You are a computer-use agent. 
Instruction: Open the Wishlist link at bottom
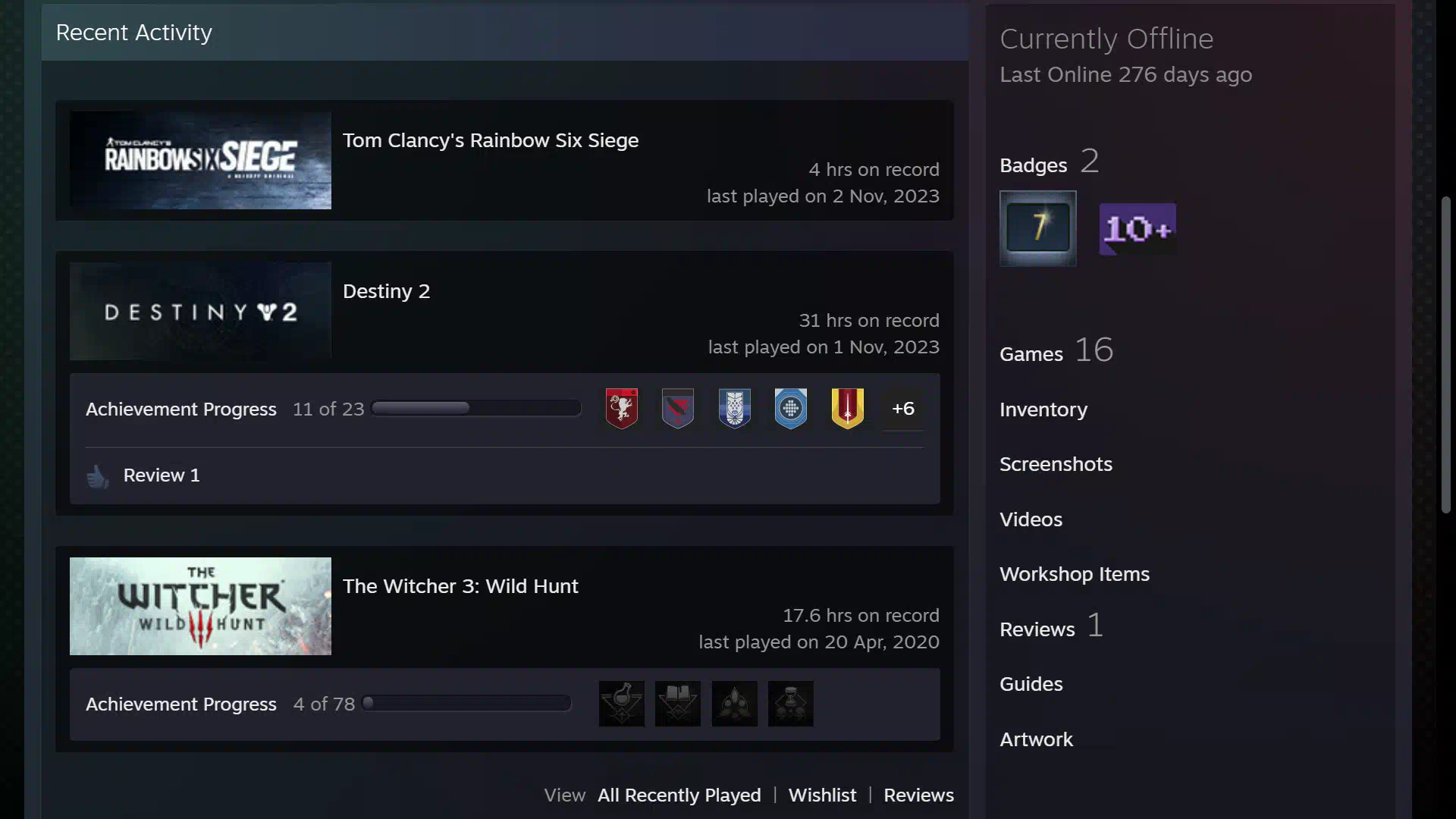822,795
